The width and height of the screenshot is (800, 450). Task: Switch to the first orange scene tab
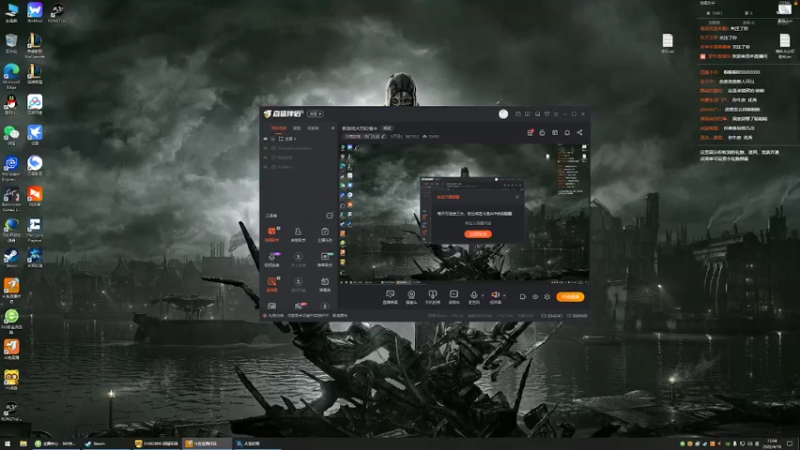pos(279,128)
